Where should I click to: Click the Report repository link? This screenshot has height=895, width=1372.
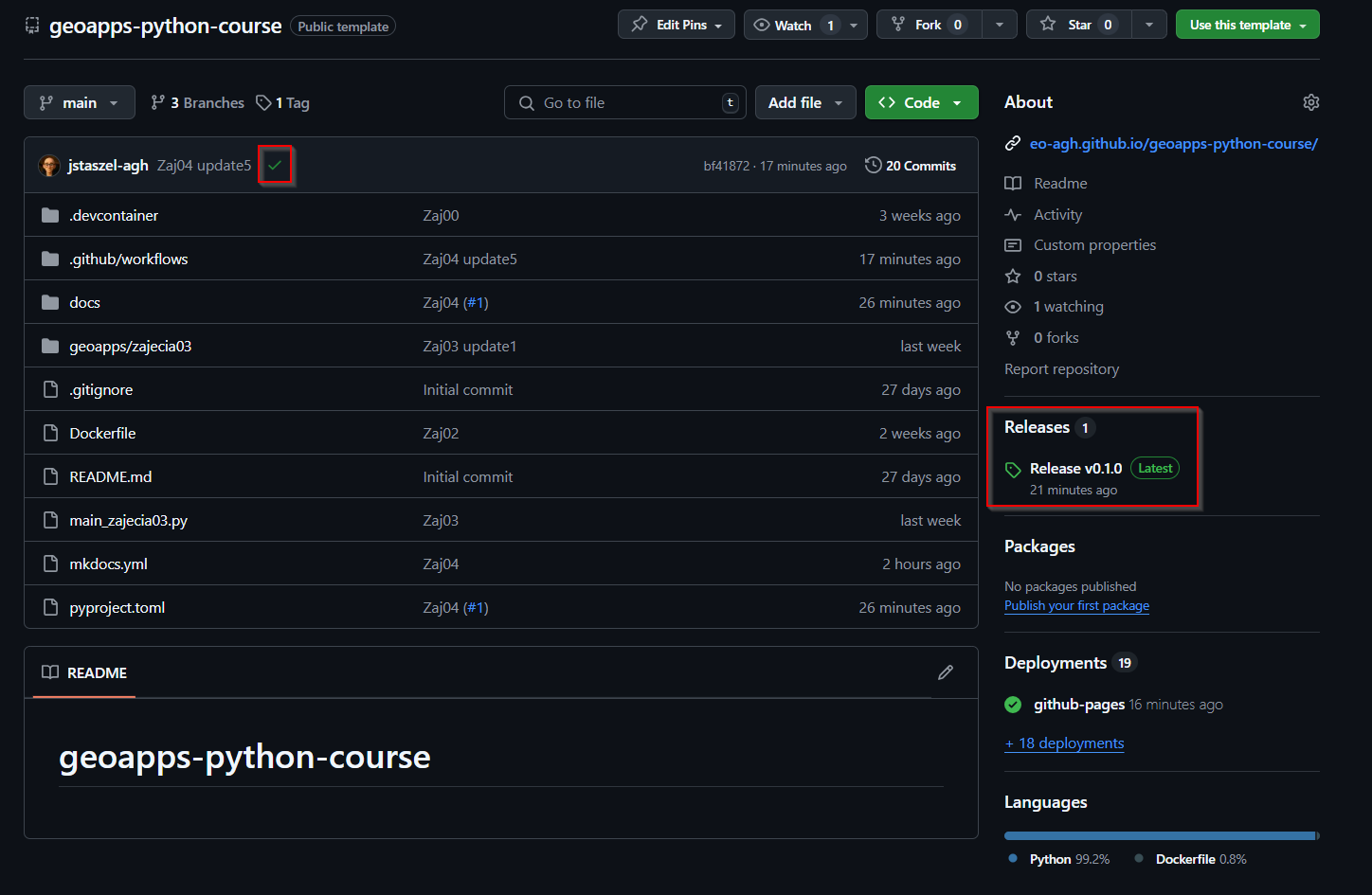pos(1061,369)
